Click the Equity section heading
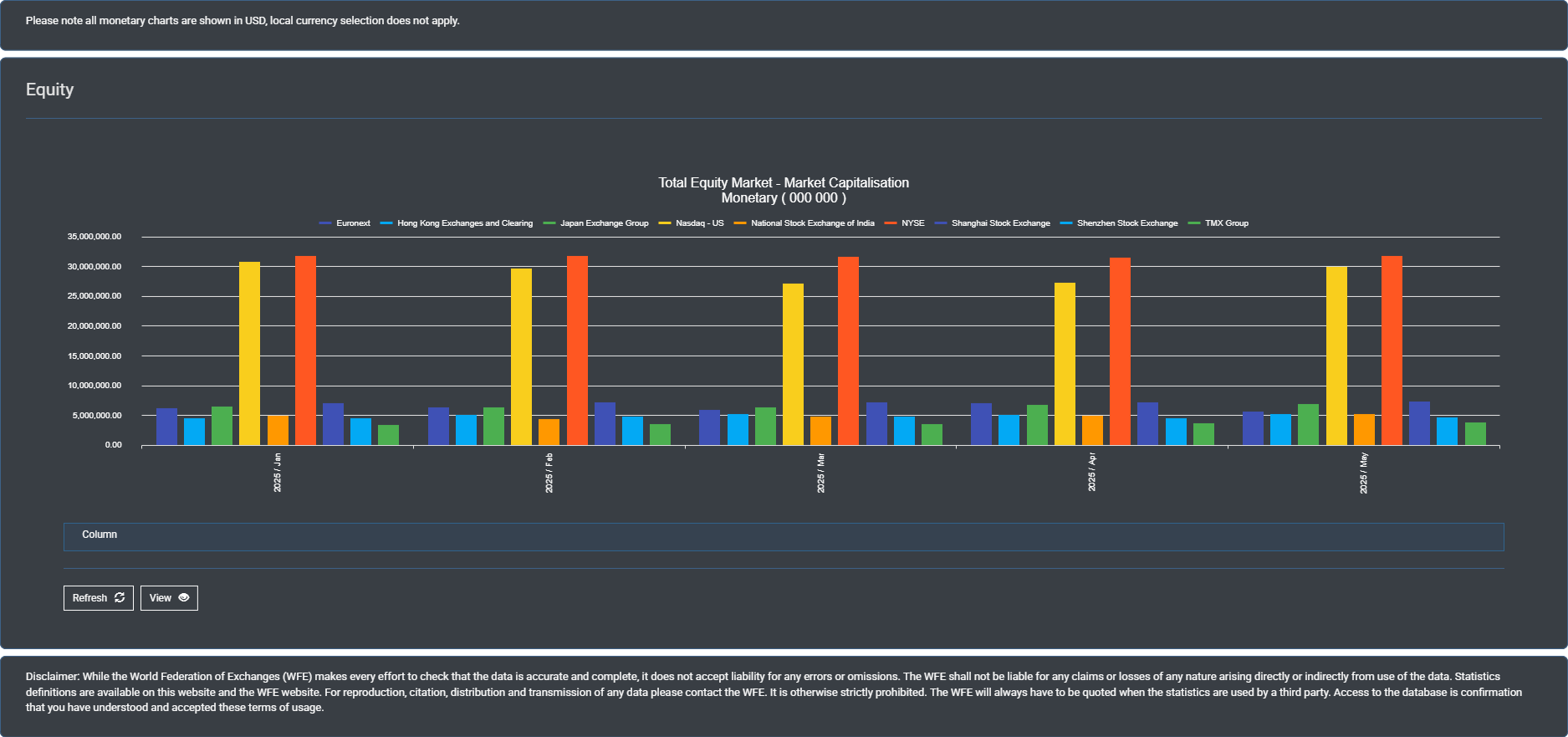 point(49,90)
